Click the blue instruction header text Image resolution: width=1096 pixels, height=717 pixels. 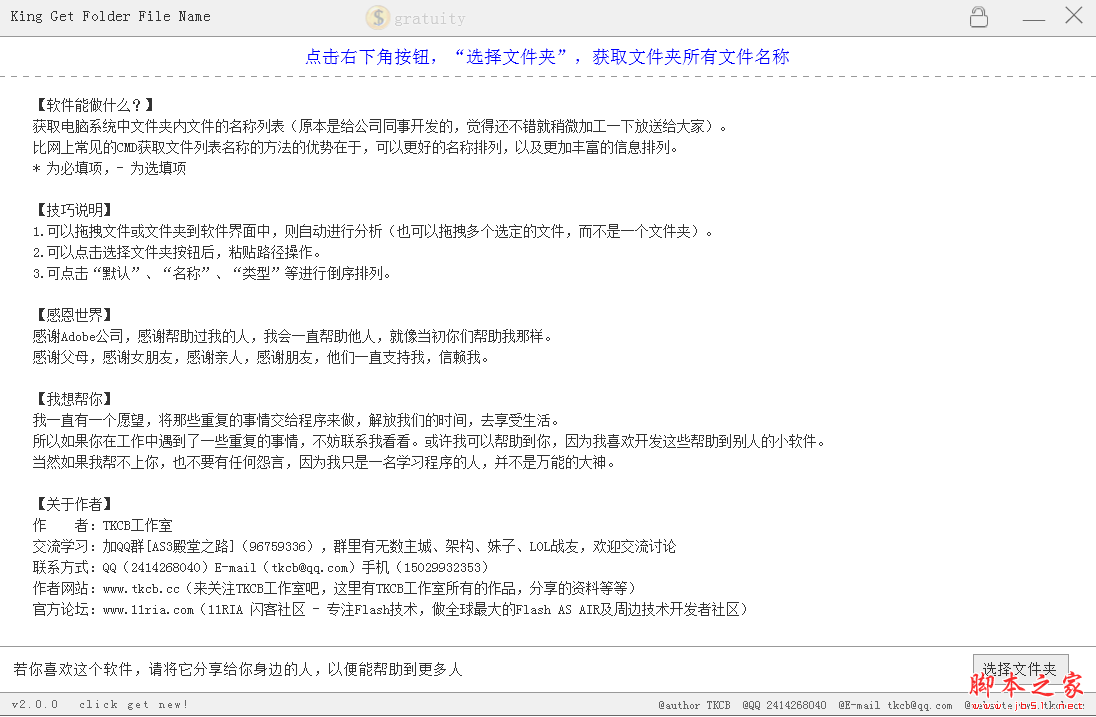pos(547,57)
